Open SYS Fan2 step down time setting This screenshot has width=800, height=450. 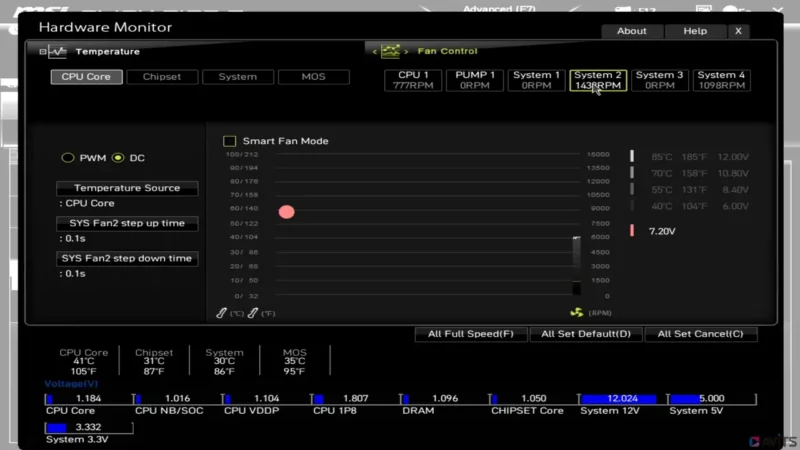127,258
